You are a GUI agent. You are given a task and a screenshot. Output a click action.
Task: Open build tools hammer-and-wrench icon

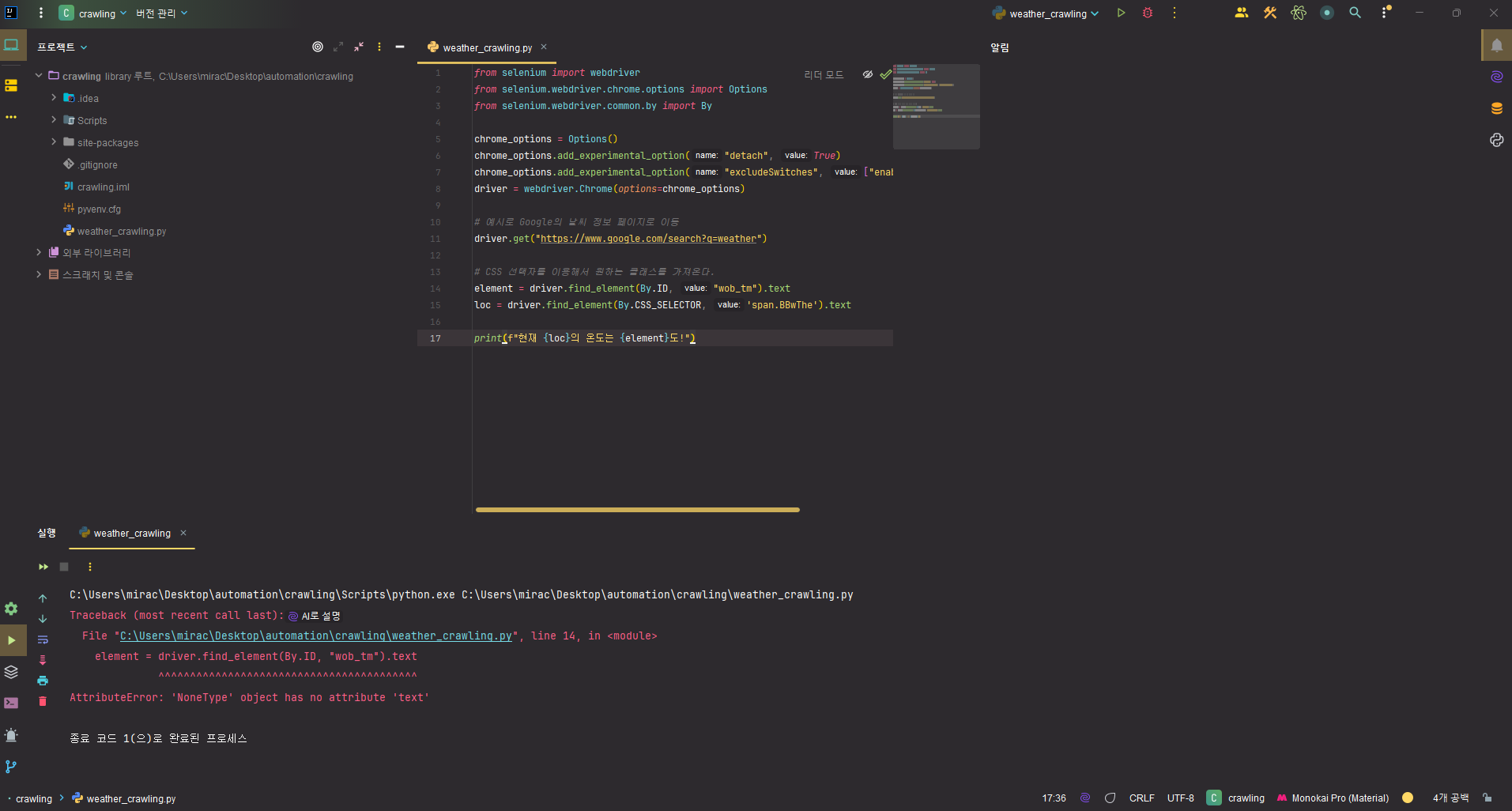[1270, 13]
